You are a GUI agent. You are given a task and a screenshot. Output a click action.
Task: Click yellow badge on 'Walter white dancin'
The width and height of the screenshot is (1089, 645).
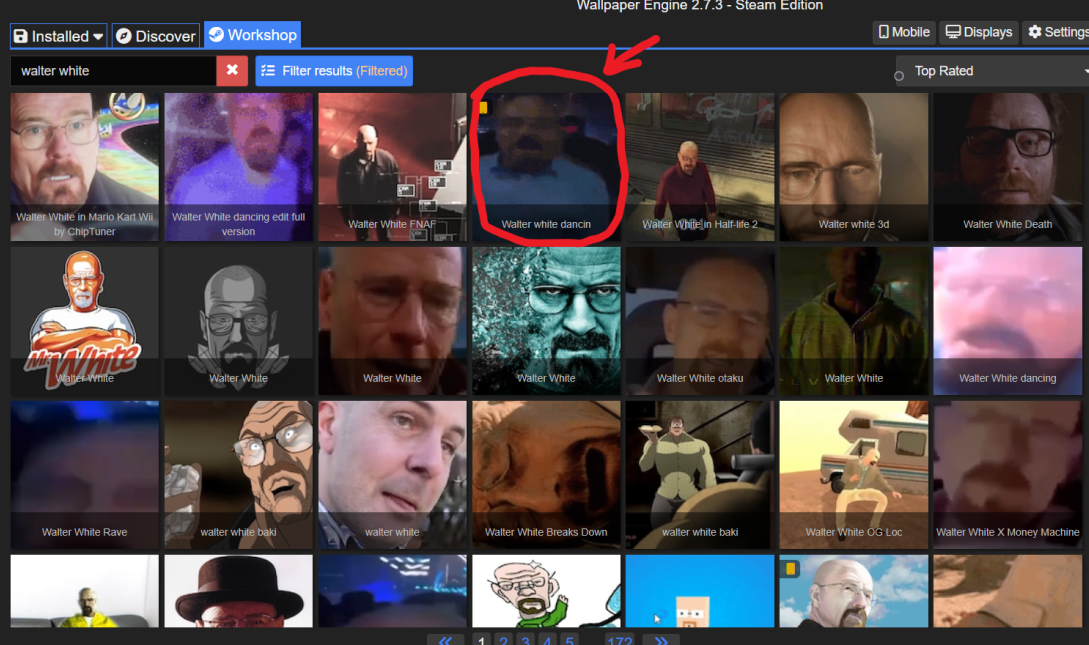[483, 108]
